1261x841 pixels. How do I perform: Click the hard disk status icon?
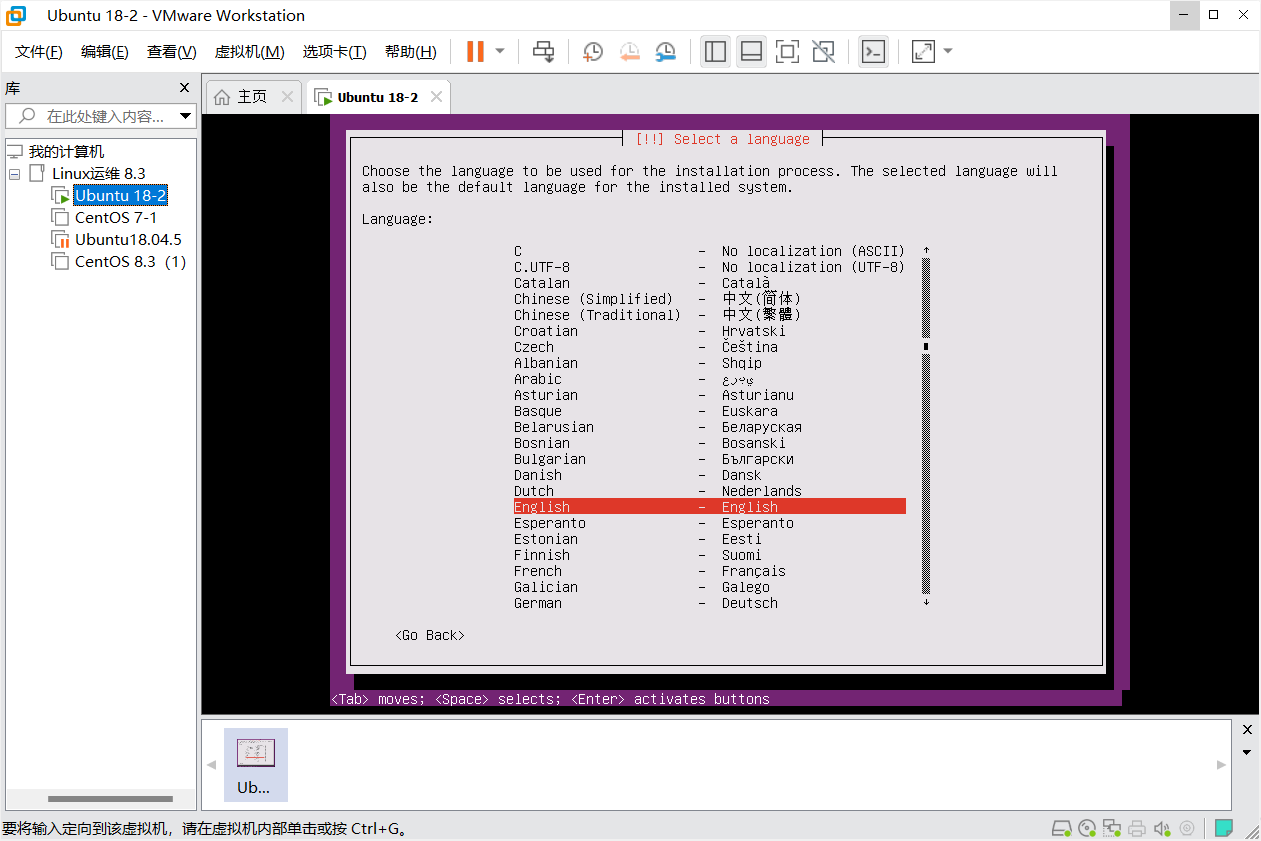[x=1062, y=829]
